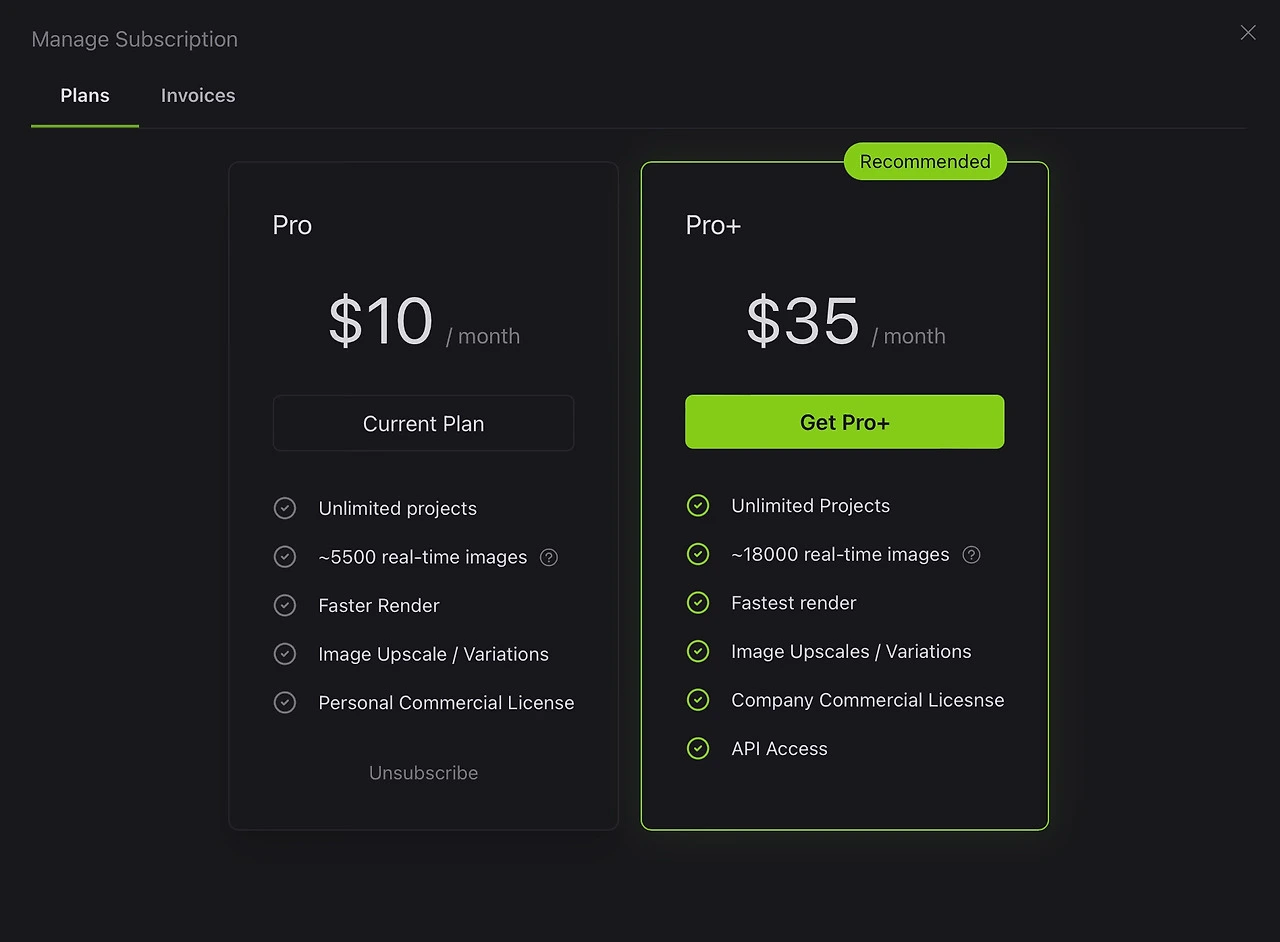Click help icon next to ~5500 real-time images
Screen dimensions: 1280x942
[x=549, y=557]
